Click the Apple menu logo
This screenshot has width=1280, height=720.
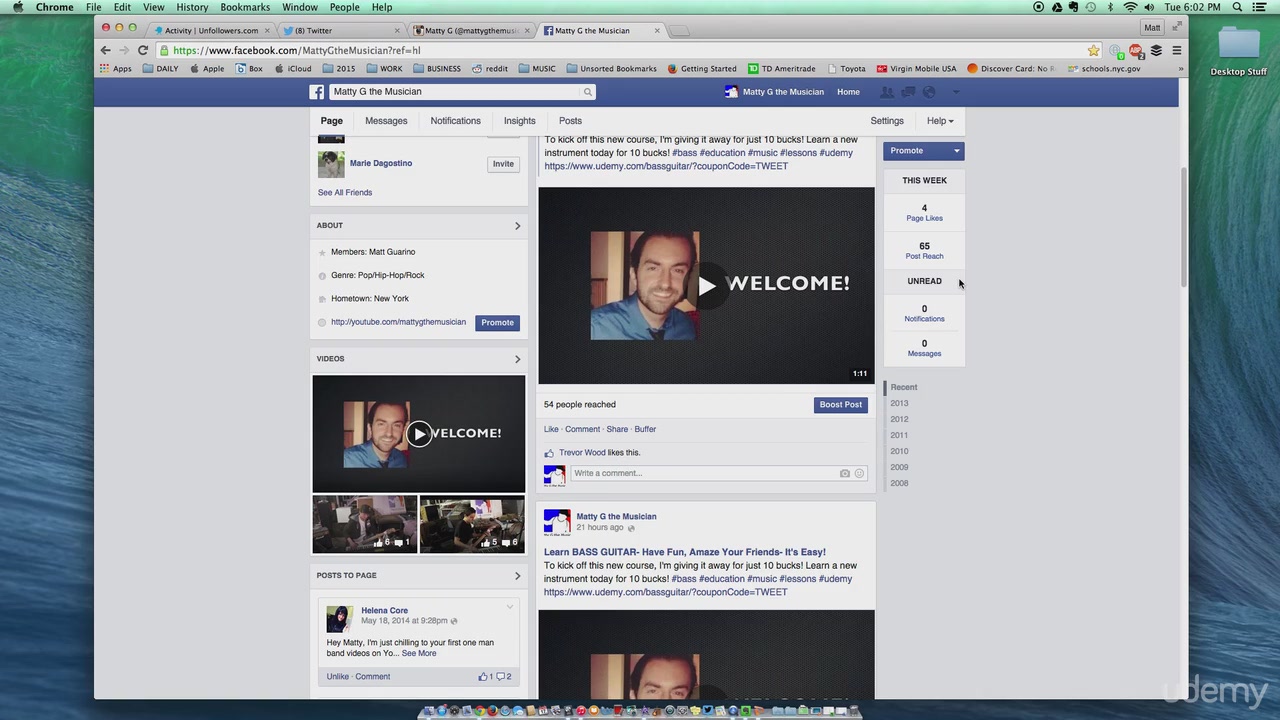18,7
